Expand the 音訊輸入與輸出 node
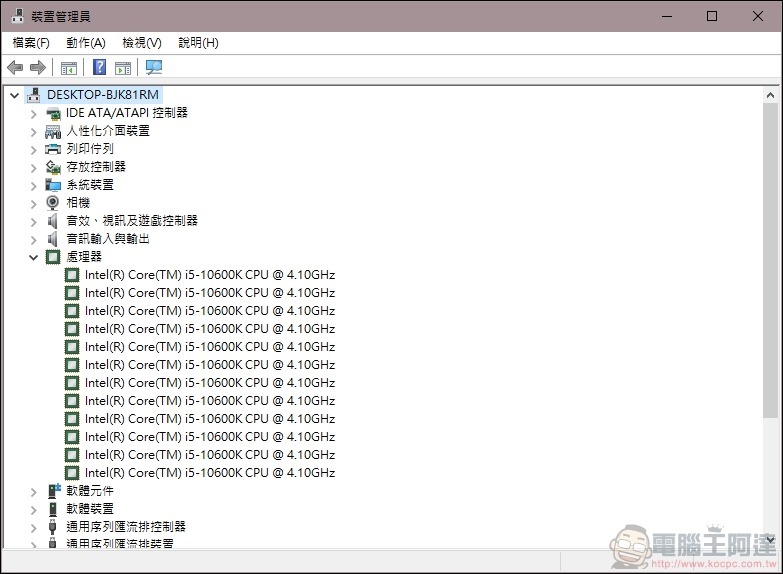Image resolution: width=783 pixels, height=574 pixels. coord(33,240)
